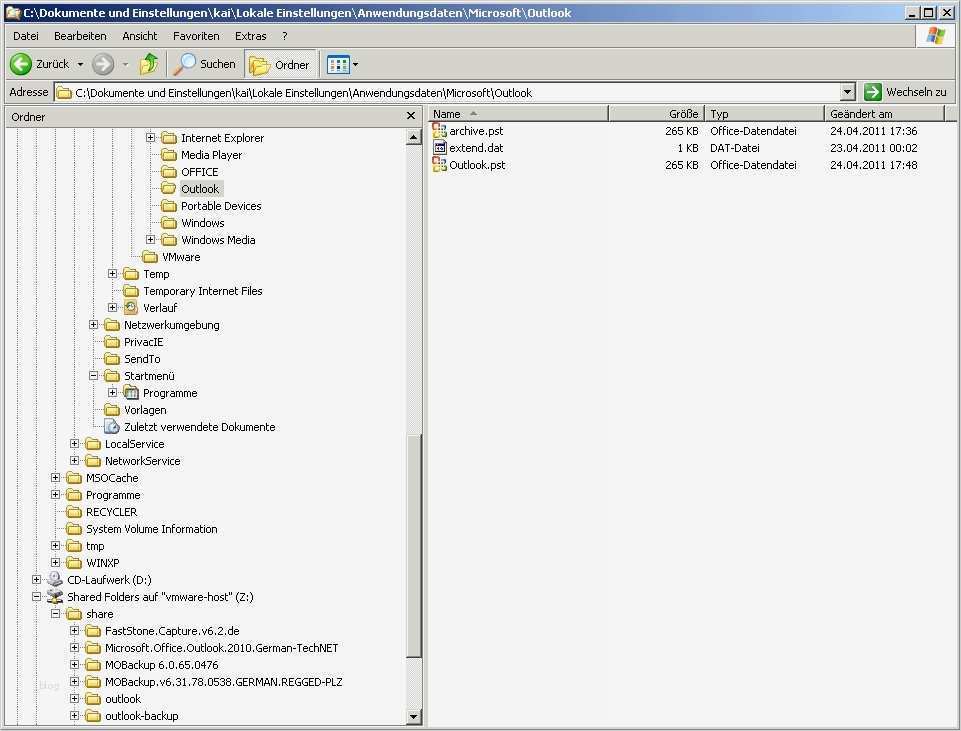
Task: Open the Extras menu
Action: point(251,36)
